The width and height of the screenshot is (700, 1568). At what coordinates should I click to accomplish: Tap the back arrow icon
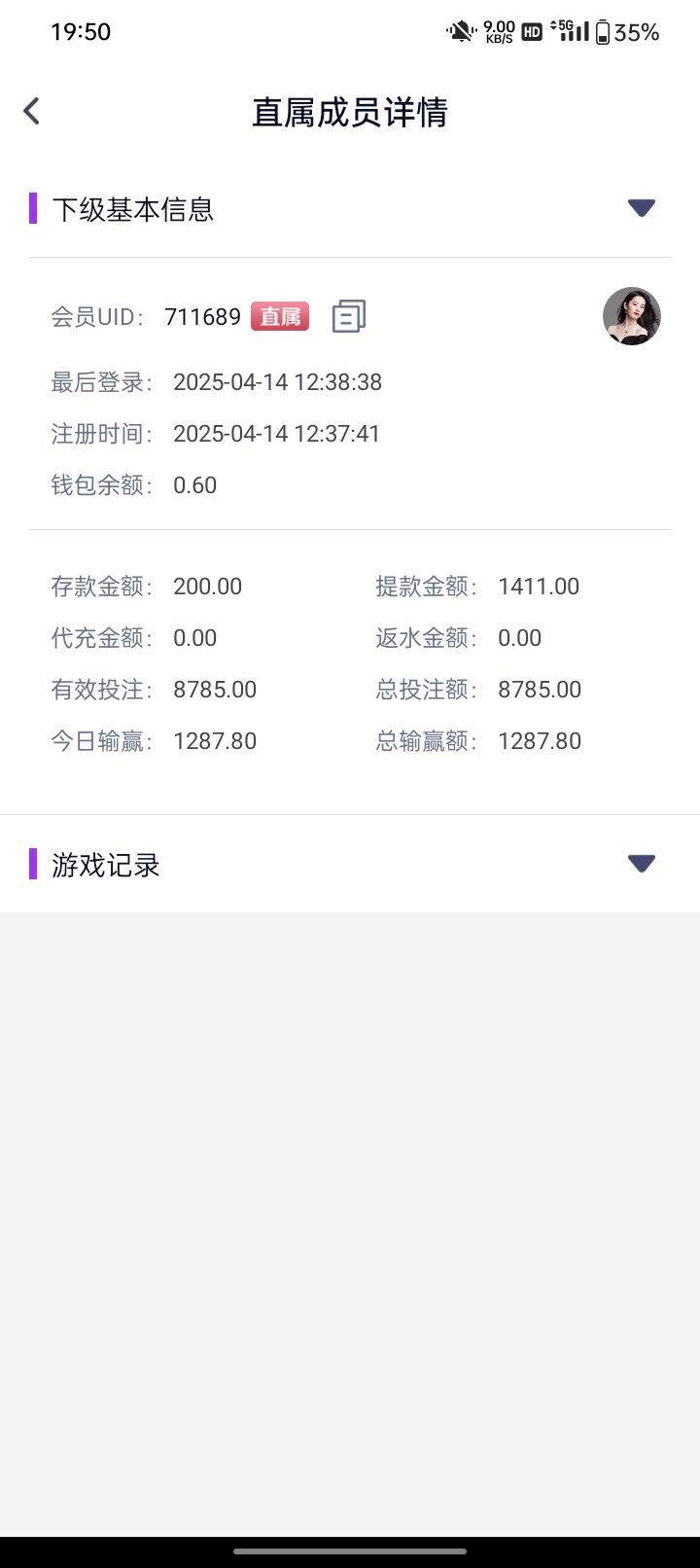[x=32, y=111]
